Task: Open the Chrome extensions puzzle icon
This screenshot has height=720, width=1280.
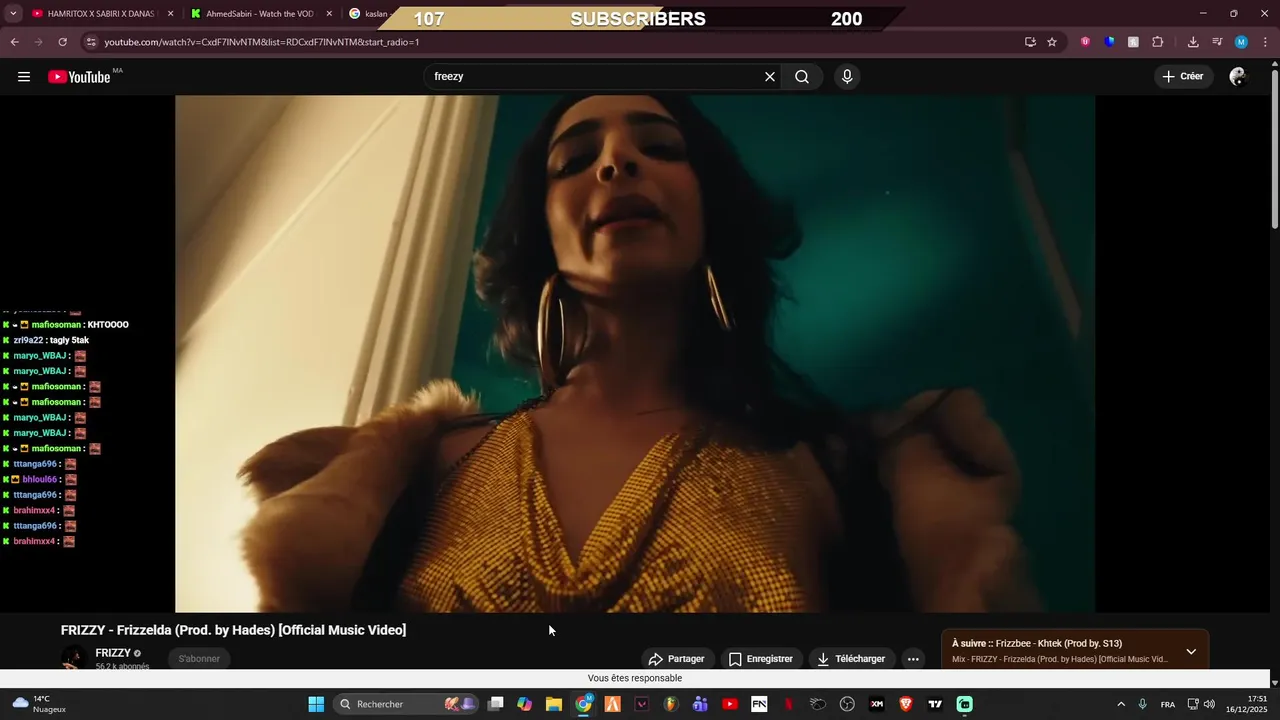Action: [1157, 42]
